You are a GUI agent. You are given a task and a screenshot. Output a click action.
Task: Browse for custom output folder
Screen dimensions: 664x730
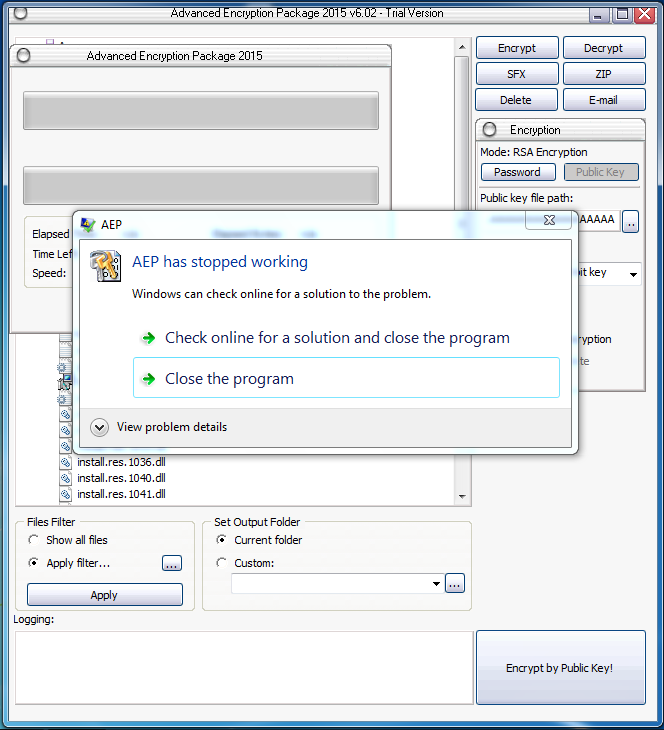455,583
